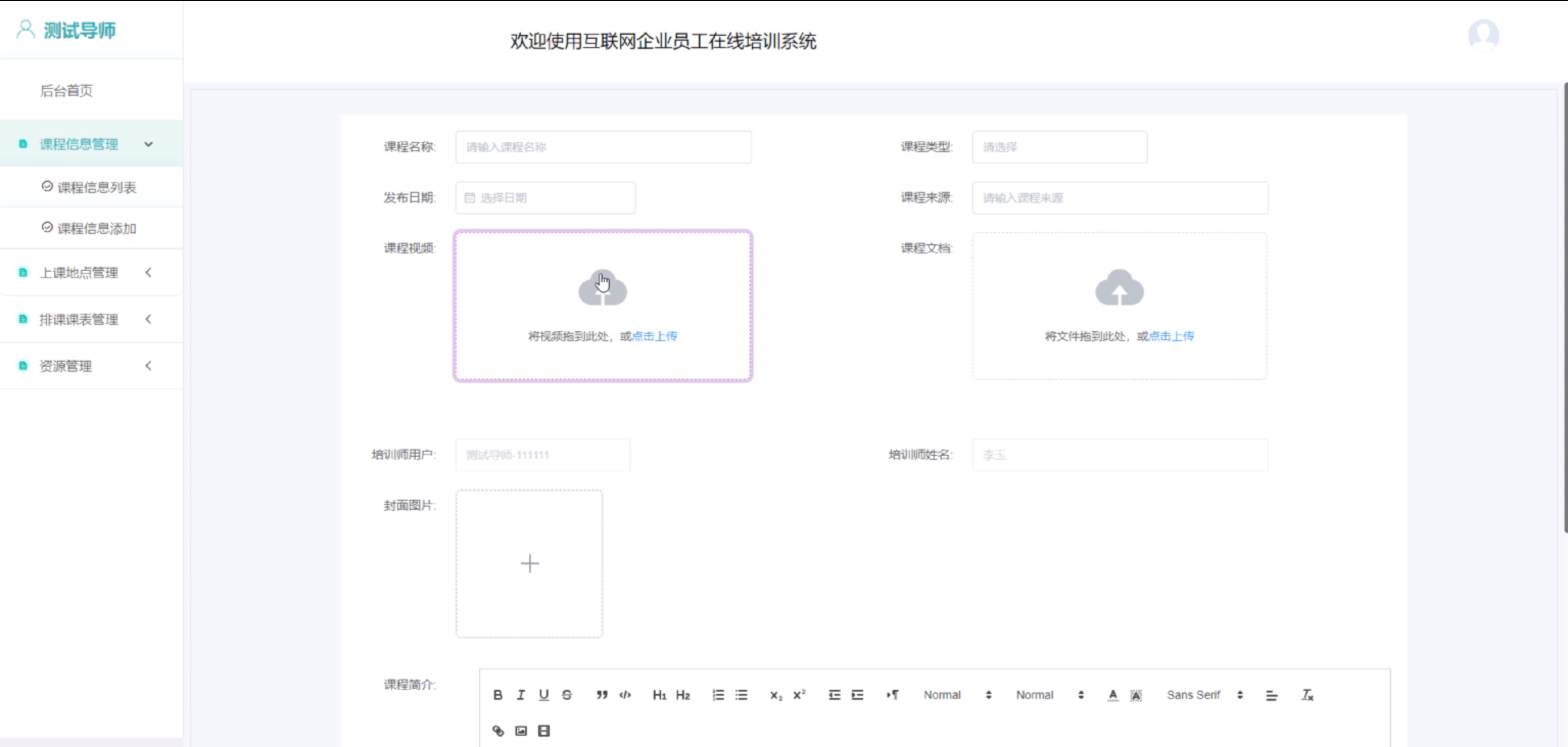This screenshot has width=1568, height=747.
Task: Insert a hyperlink in the editor
Action: pos(498,731)
